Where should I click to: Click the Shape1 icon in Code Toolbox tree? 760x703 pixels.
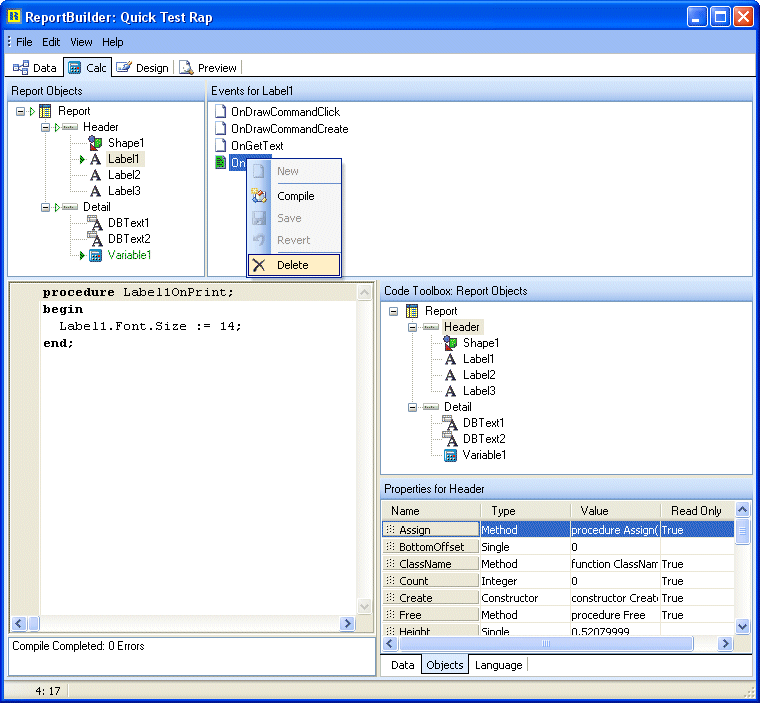pos(450,343)
